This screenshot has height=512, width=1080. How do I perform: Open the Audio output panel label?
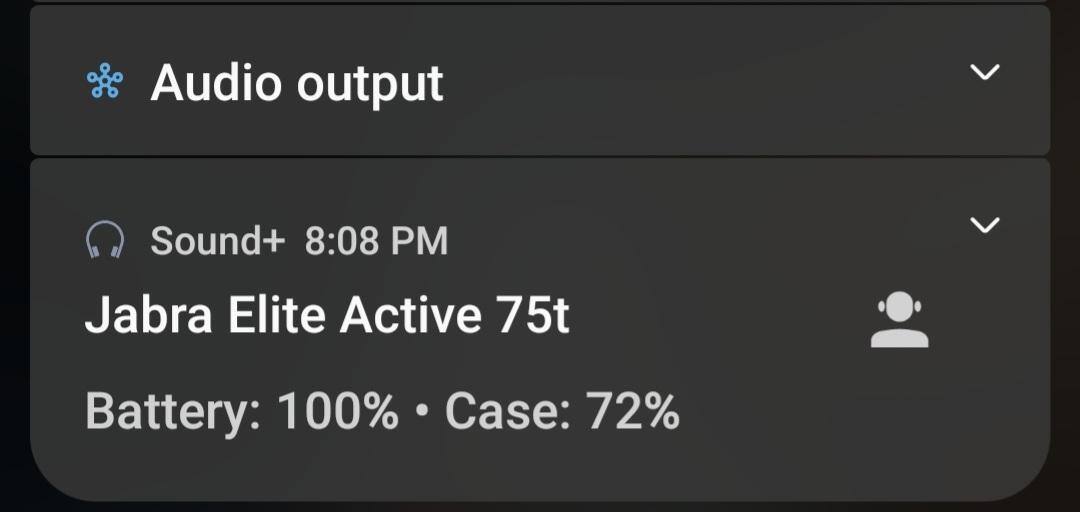(x=297, y=83)
